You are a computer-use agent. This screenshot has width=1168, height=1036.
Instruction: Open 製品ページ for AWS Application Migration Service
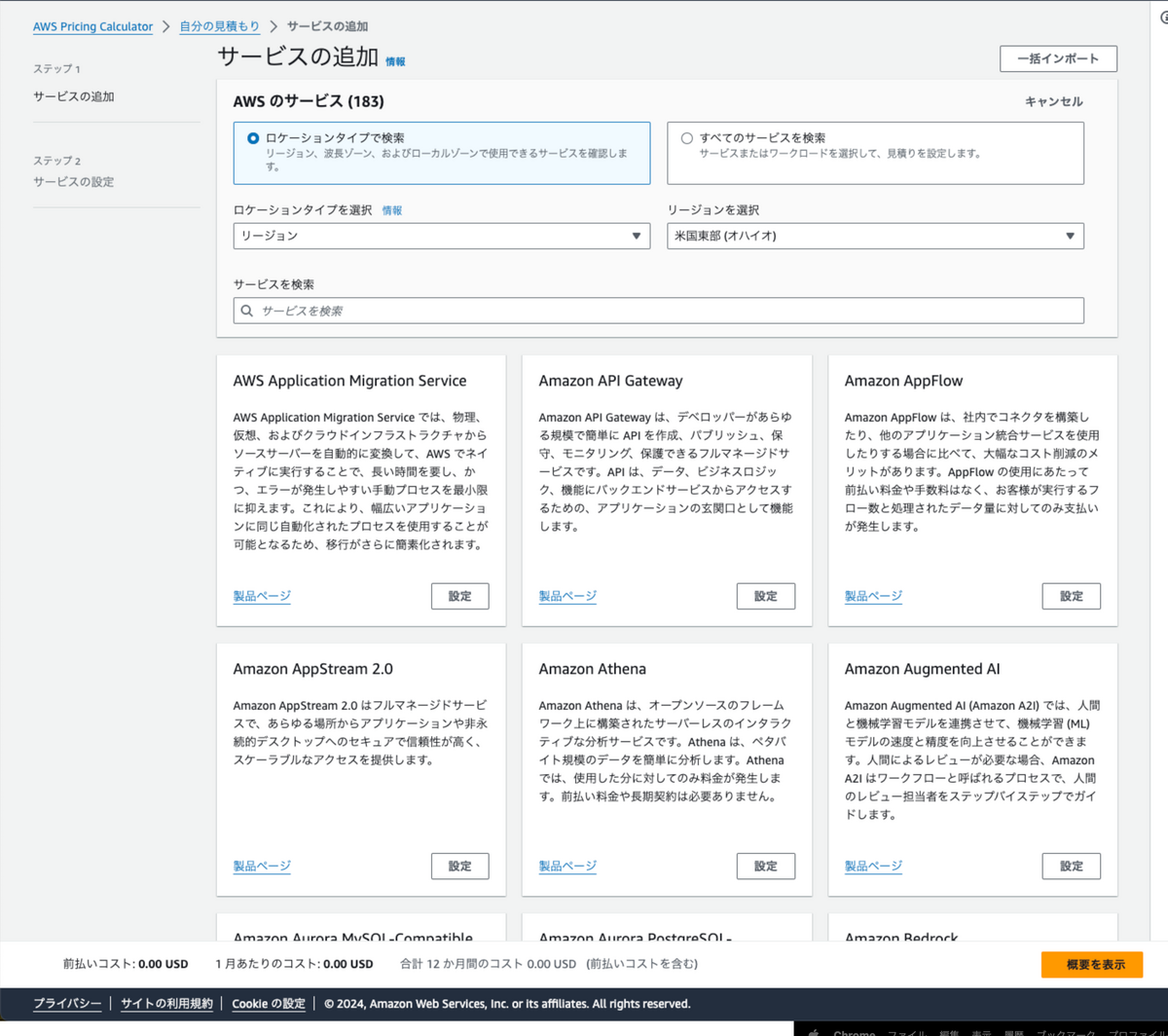(x=262, y=596)
